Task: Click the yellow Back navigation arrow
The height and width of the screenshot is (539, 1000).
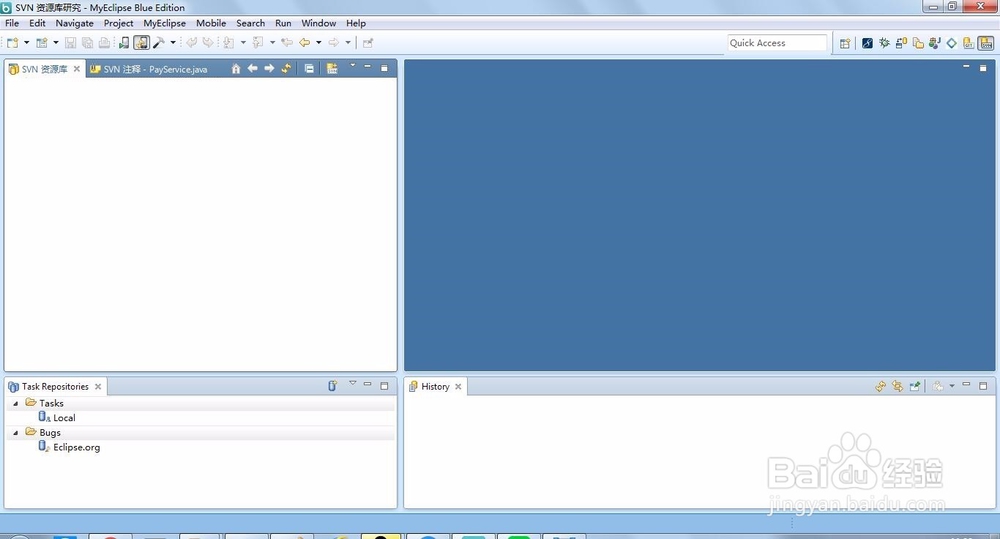Action: tap(305, 43)
